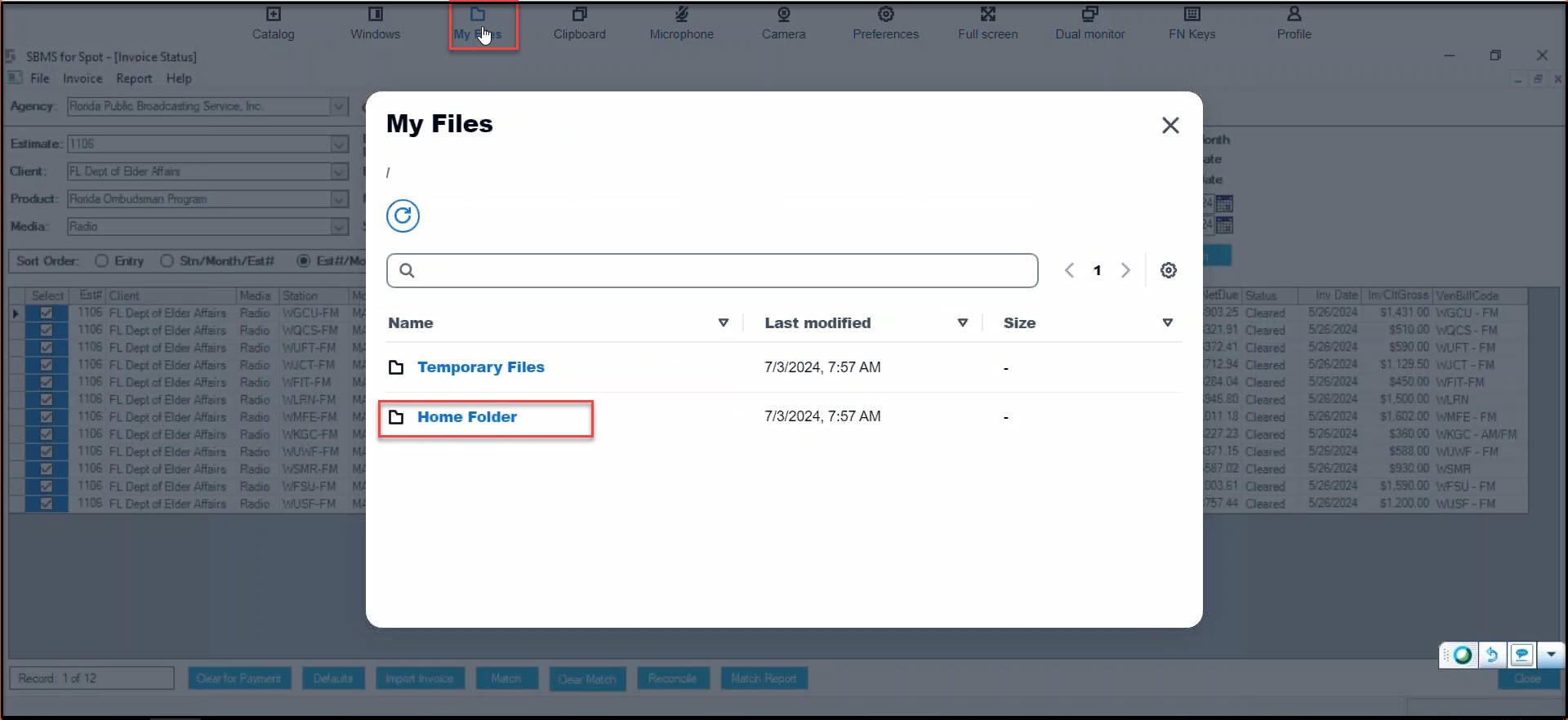Open calendar picker for first date field
Viewport: 1568px width, 720px height.
click(1224, 203)
